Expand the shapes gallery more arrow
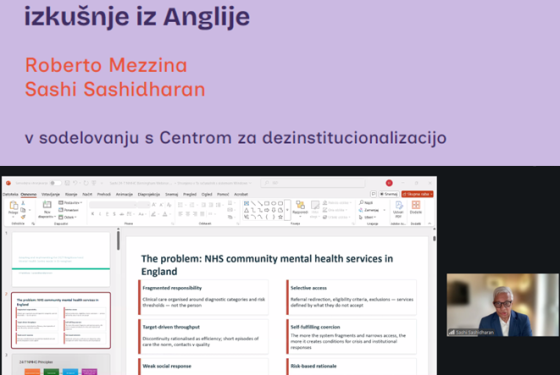560x375 pixels. (x=287, y=210)
